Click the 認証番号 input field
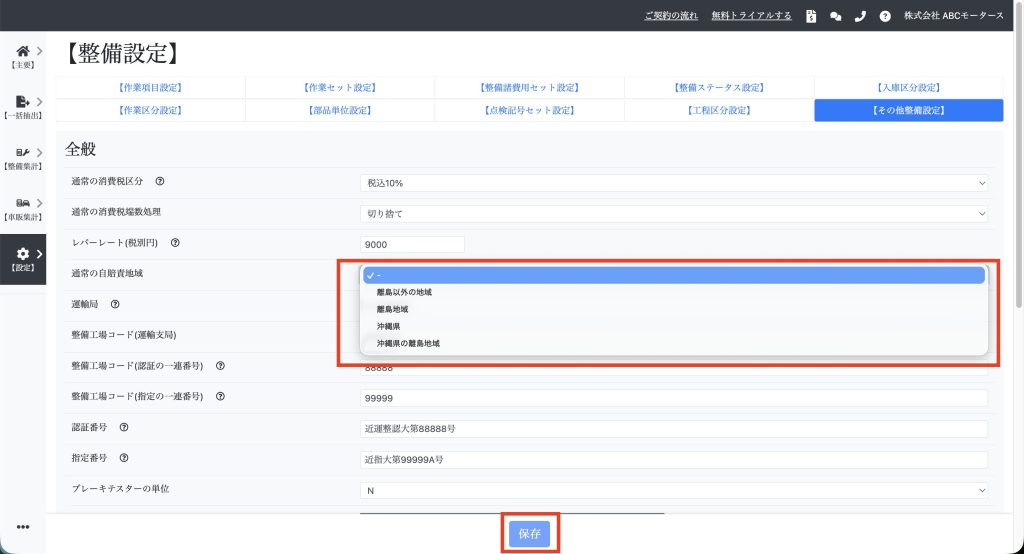Image resolution: width=1024 pixels, height=554 pixels. 674,429
